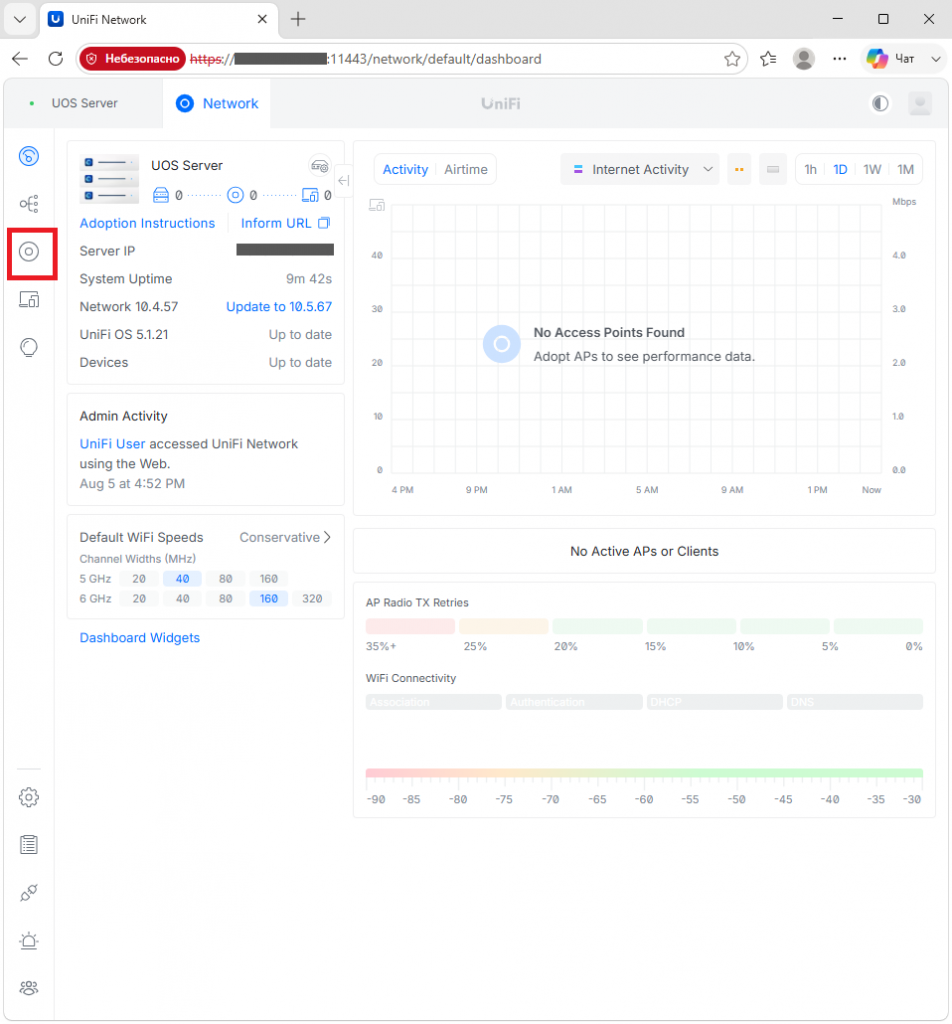Image resolution: width=952 pixels, height=1024 pixels.
Task: Click the Небезопасно security badge
Action: click(133, 59)
